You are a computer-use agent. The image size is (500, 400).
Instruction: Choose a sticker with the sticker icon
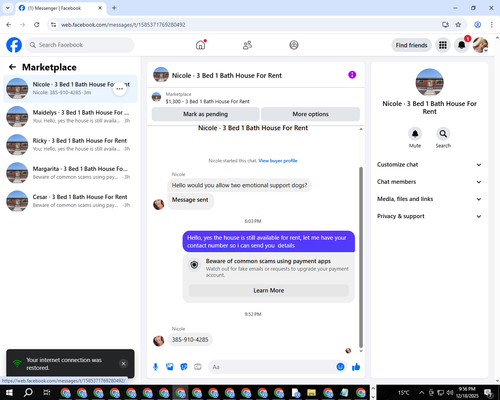click(184, 367)
